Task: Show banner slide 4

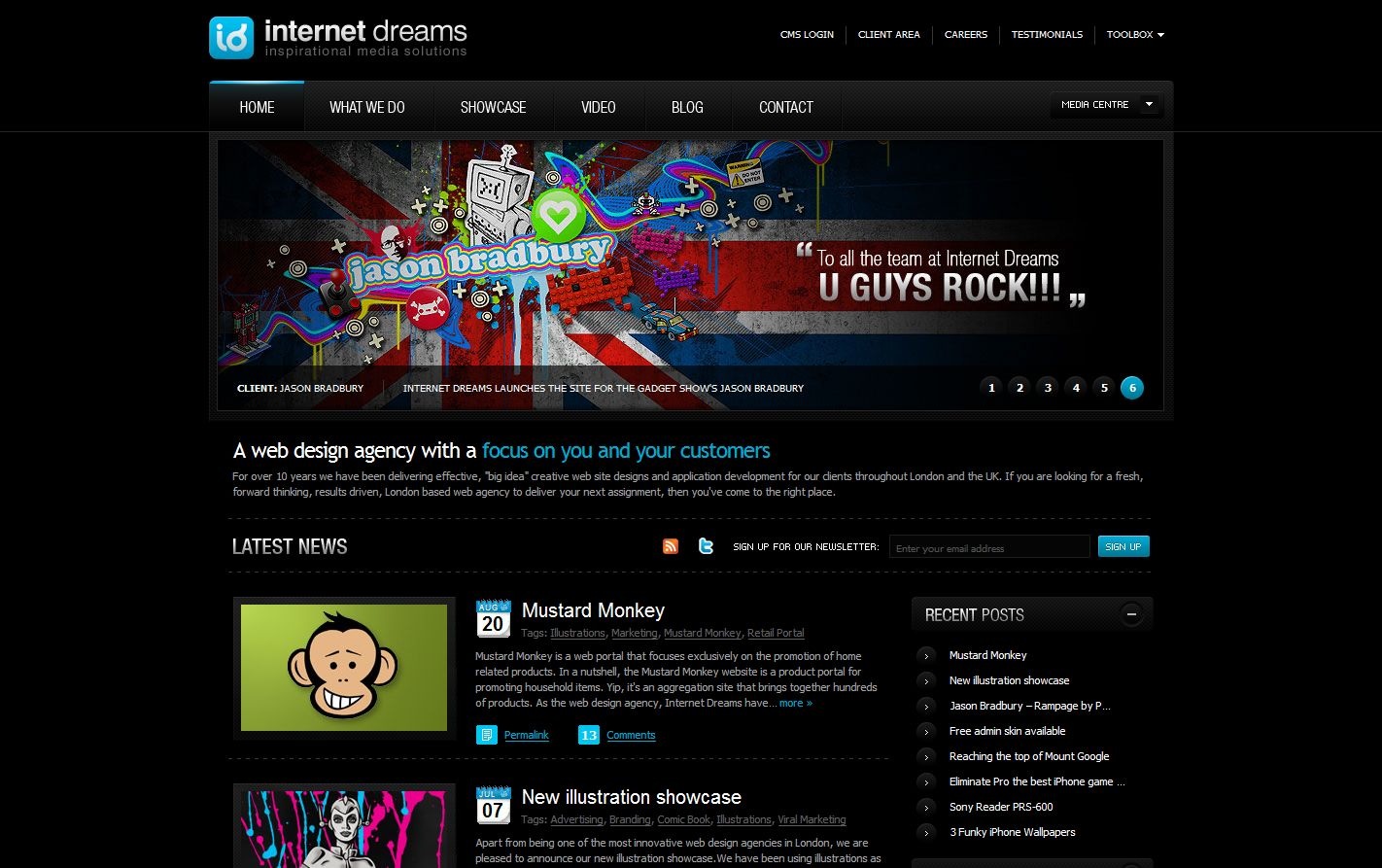Action: [x=1076, y=388]
